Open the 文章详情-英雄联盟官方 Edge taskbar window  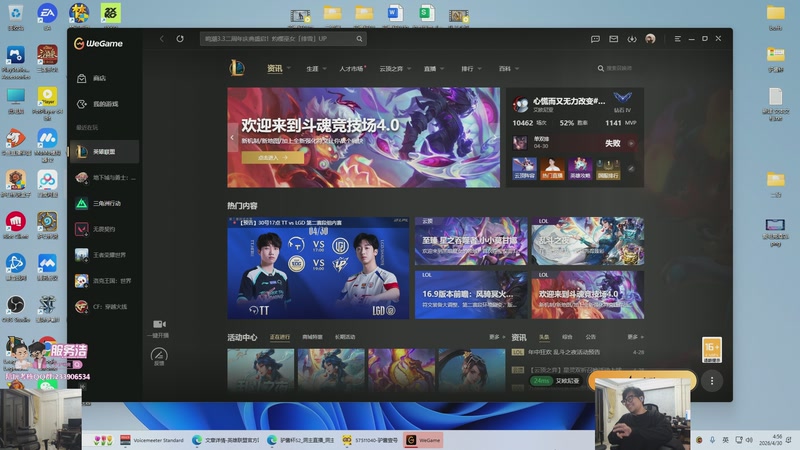(x=226, y=440)
